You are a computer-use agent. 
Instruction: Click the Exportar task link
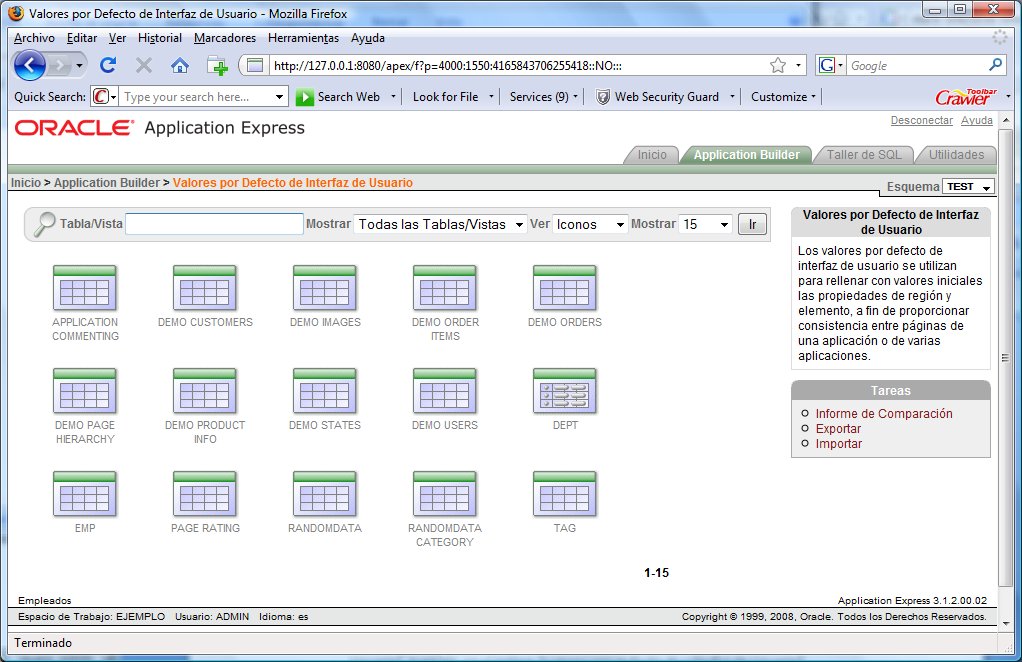[838, 429]
